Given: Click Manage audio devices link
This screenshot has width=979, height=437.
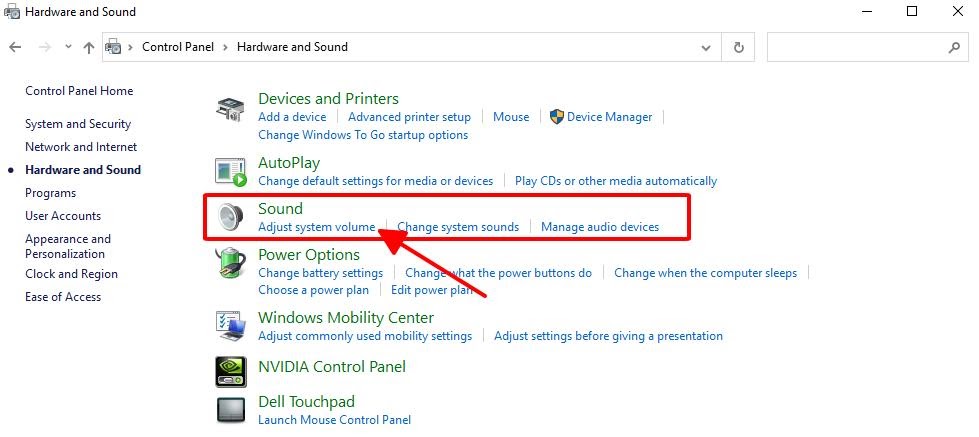Looking at the screenshot, I should click(x=600, y=227).
